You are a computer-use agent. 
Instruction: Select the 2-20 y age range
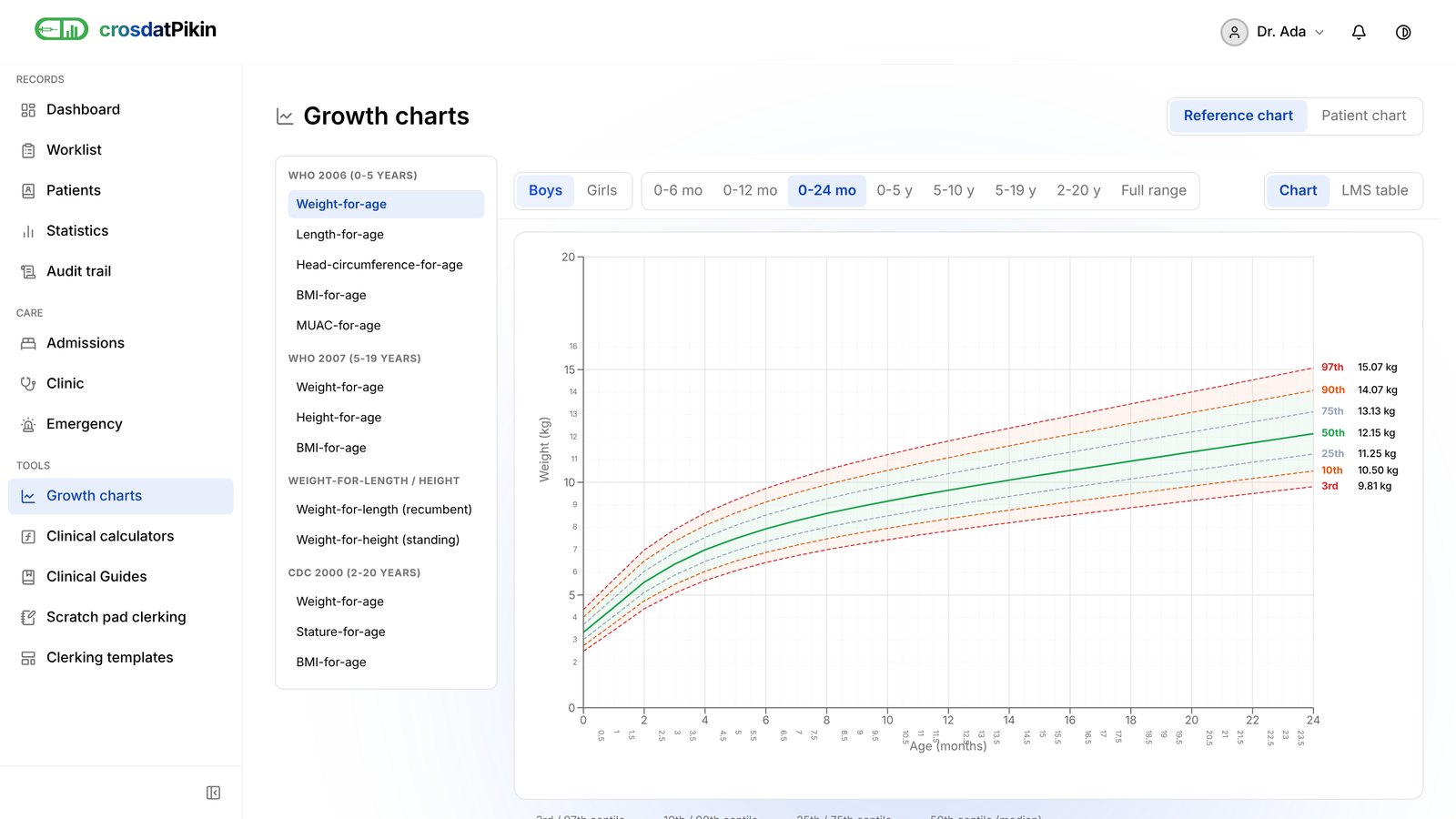[1078, 190]
